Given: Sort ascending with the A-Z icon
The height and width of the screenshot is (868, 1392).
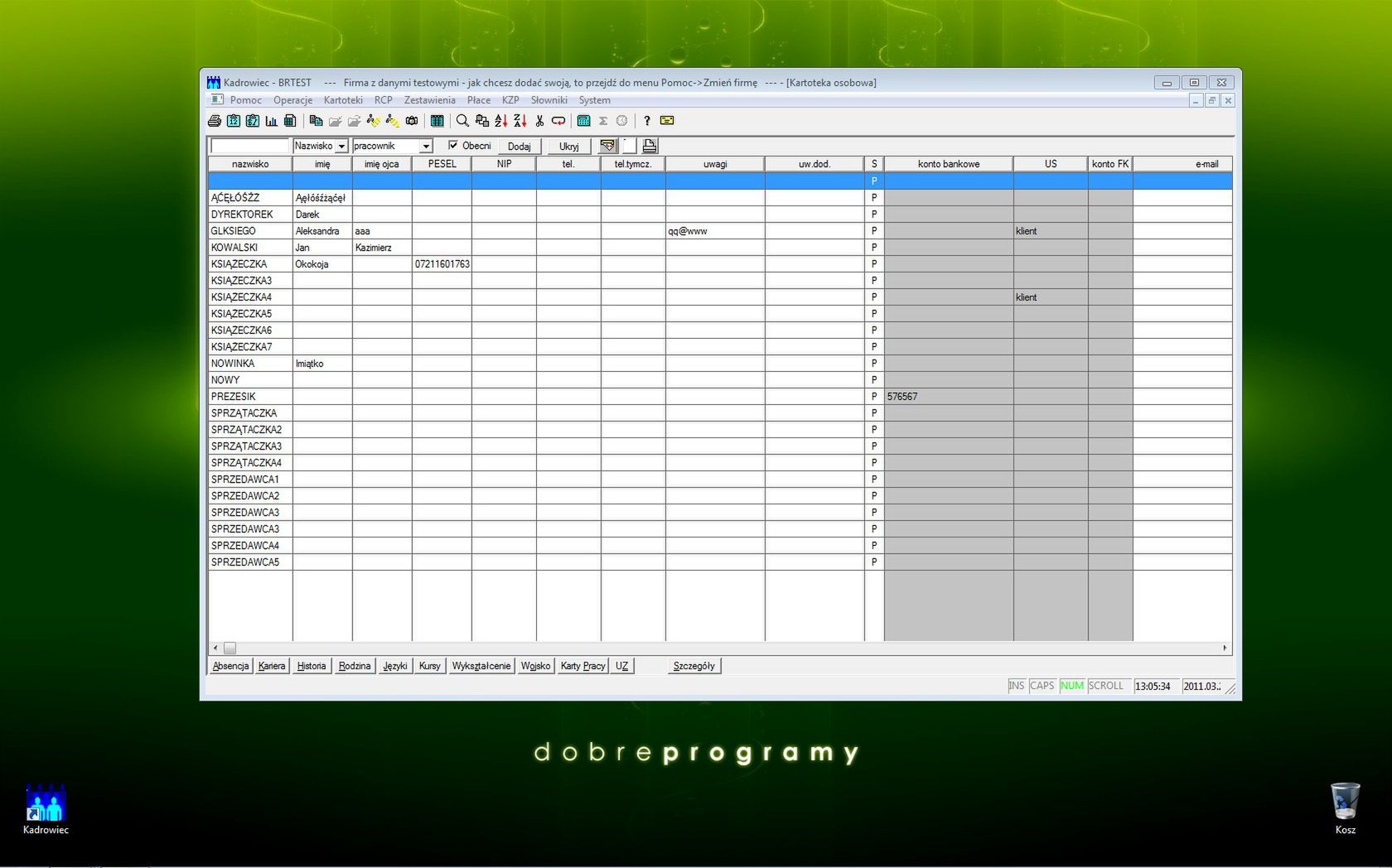Looking at the screenshot, I should [501, 121].
